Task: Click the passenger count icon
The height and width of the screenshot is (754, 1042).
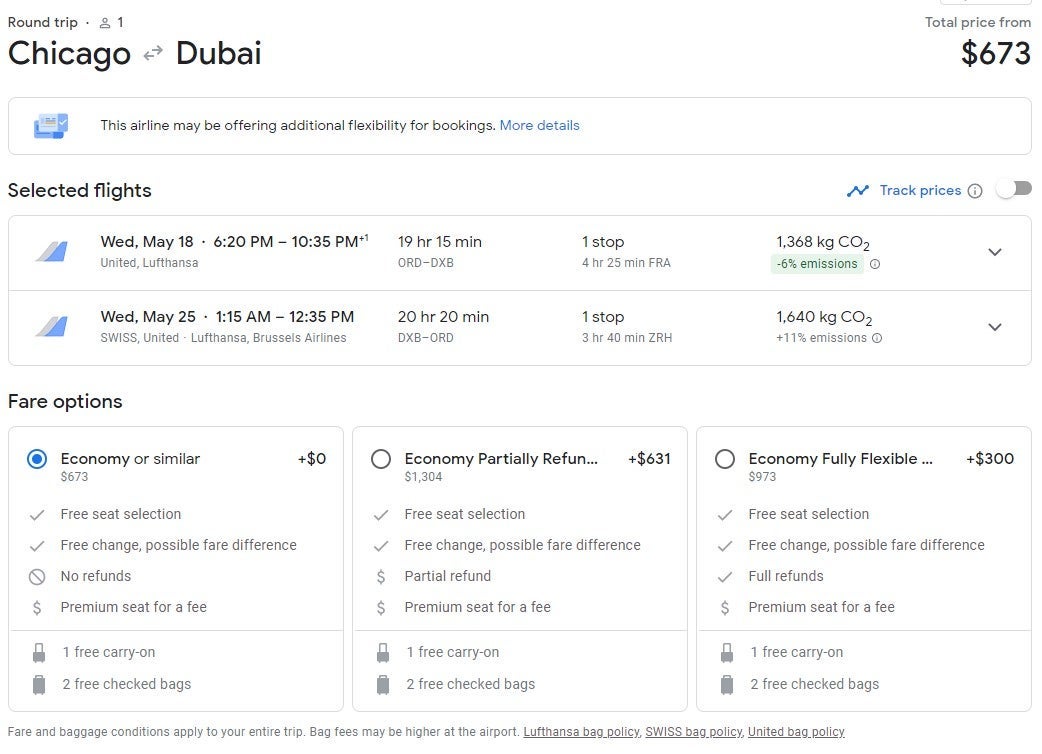Action: 105,22
